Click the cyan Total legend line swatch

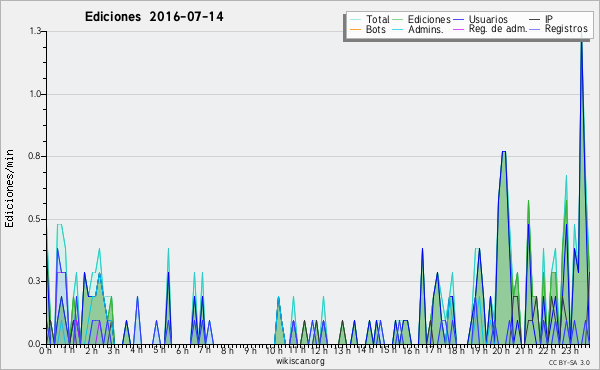(355, 20)
